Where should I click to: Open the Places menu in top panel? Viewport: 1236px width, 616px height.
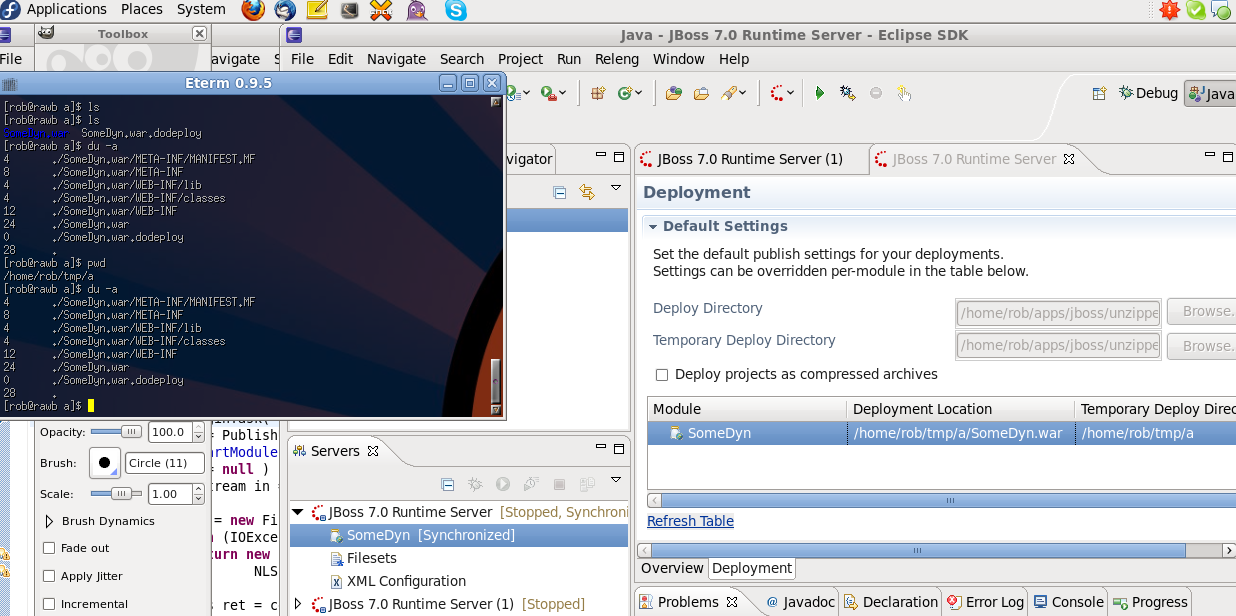pos(142,10)
